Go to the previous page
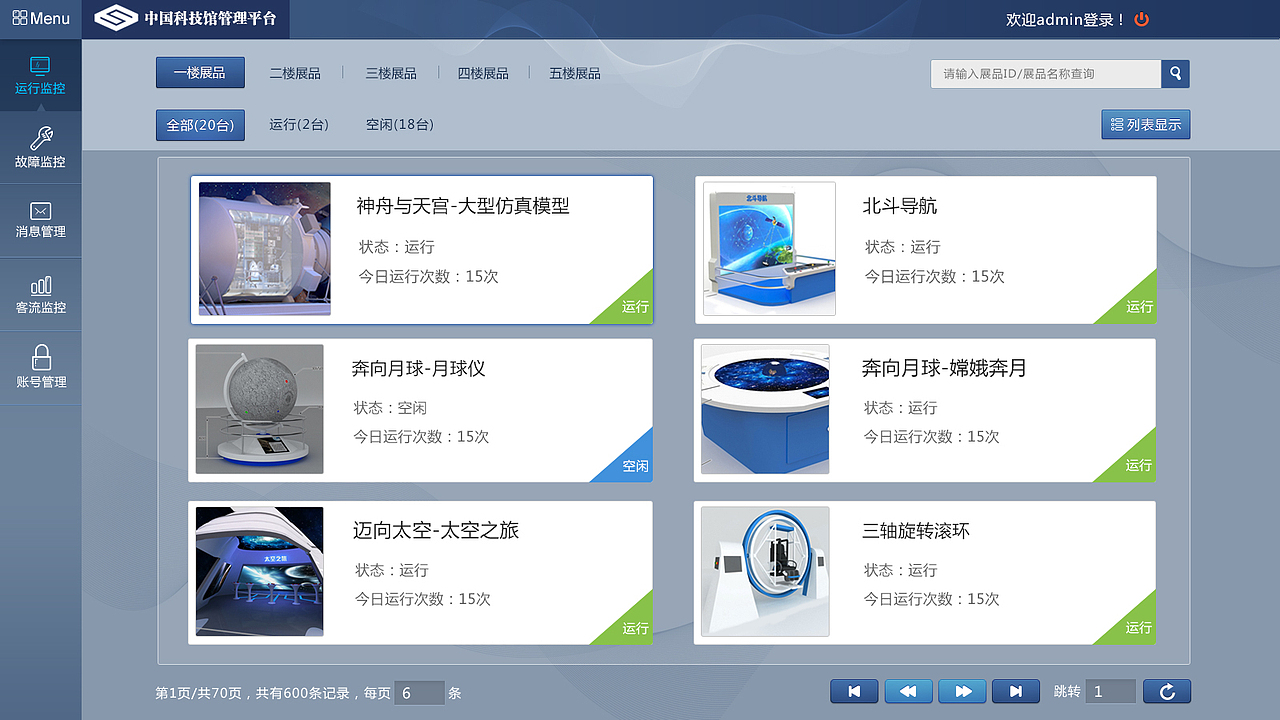This screenshot has width=1280, height=720. (x=908, y=691)
